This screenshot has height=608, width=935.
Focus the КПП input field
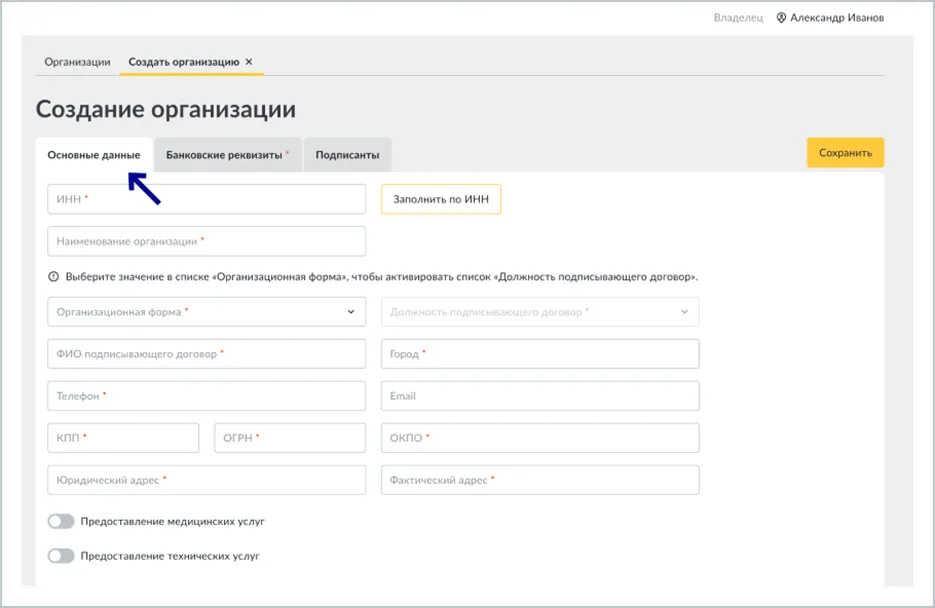pyautogui.click(x=123, y=438)
